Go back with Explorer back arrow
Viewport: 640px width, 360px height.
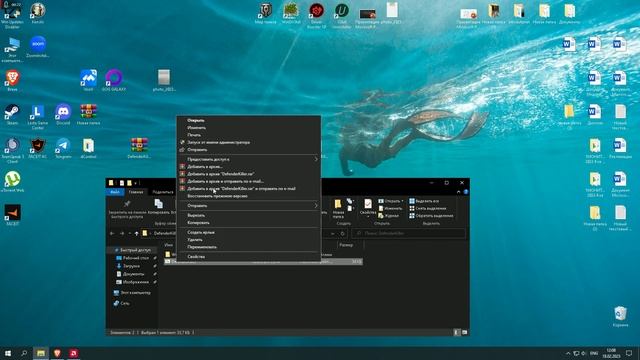tap(112, 233)
